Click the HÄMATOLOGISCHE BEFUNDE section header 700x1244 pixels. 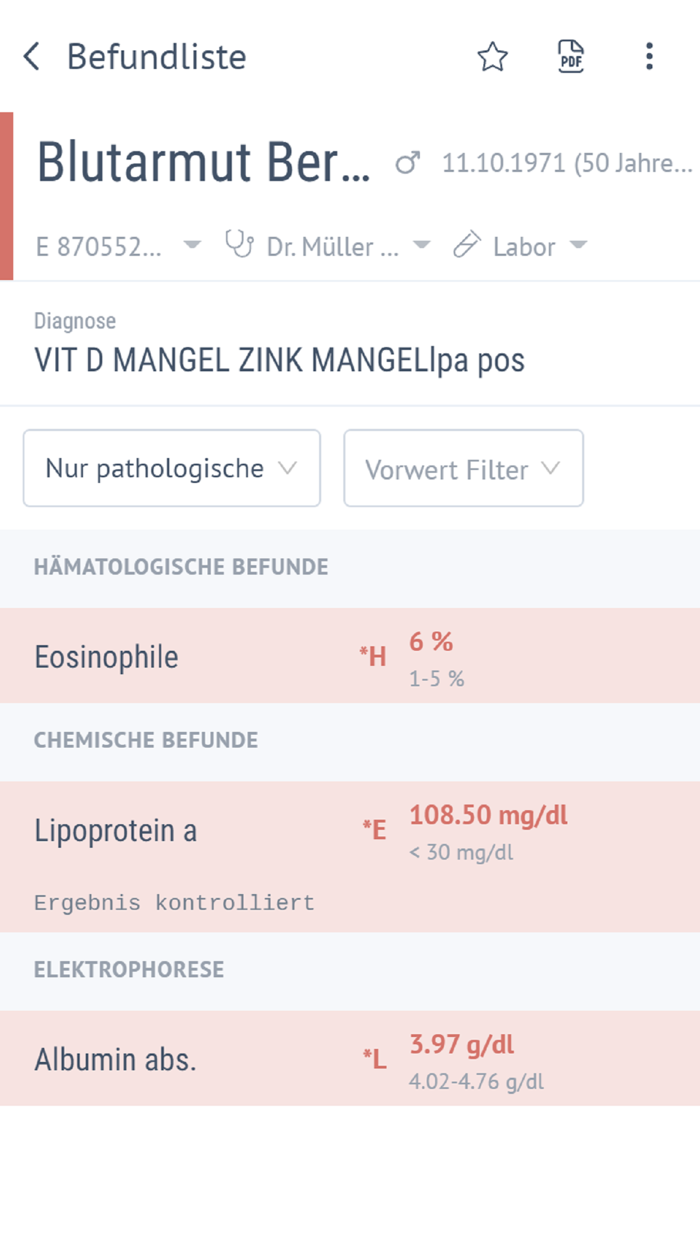point(180,567)
